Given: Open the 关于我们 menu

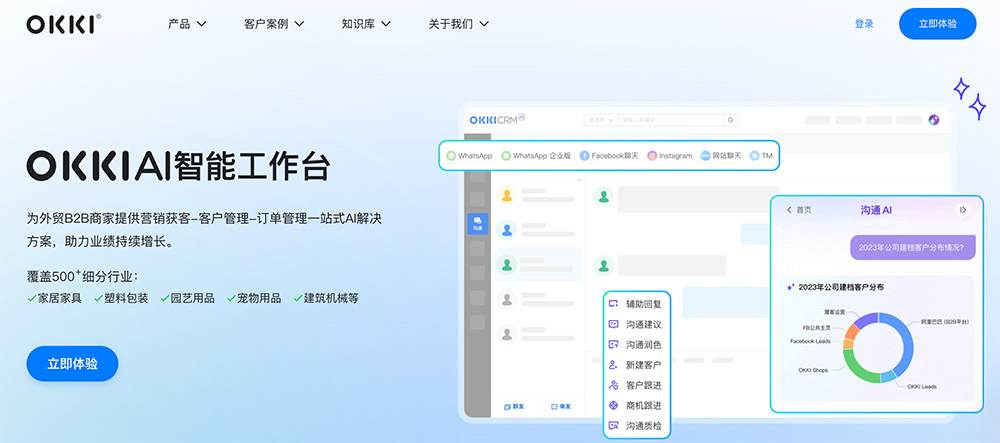Looking at the screenshot, I should (x=458, y=24).
